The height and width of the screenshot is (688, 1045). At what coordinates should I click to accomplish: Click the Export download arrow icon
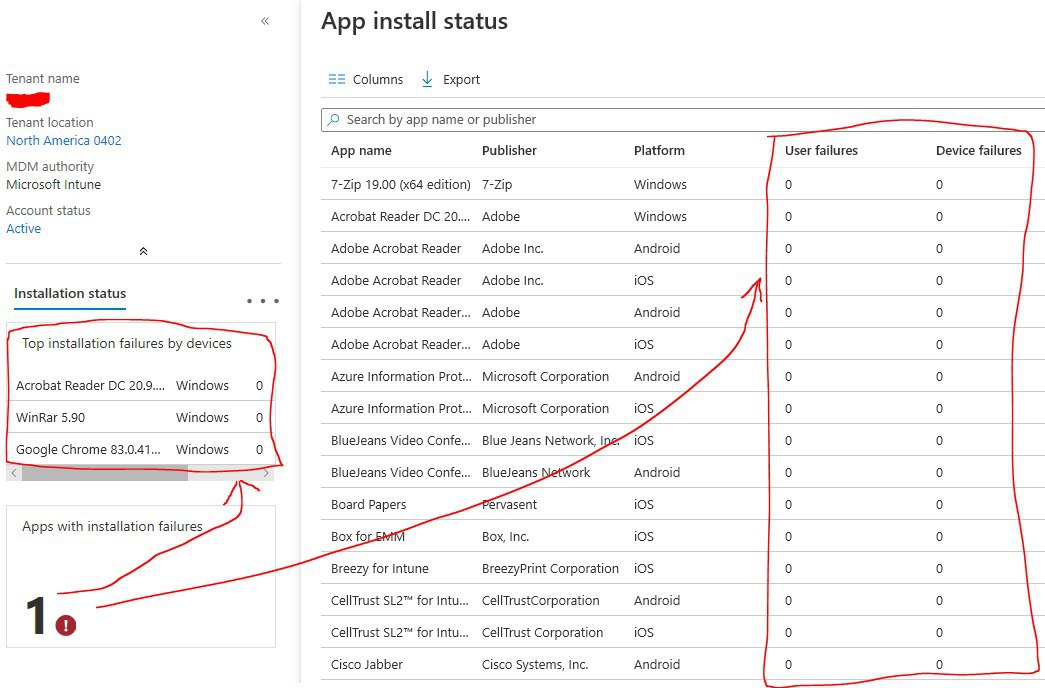[x=427, y=79]
